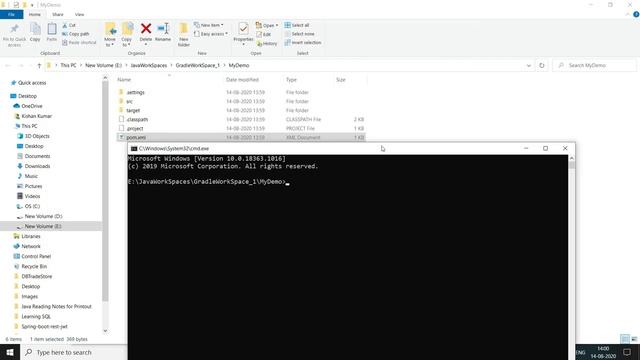Select OneDrive in the navigation pane
Viewport: 640px width, 360px height.
coord(32,106)
